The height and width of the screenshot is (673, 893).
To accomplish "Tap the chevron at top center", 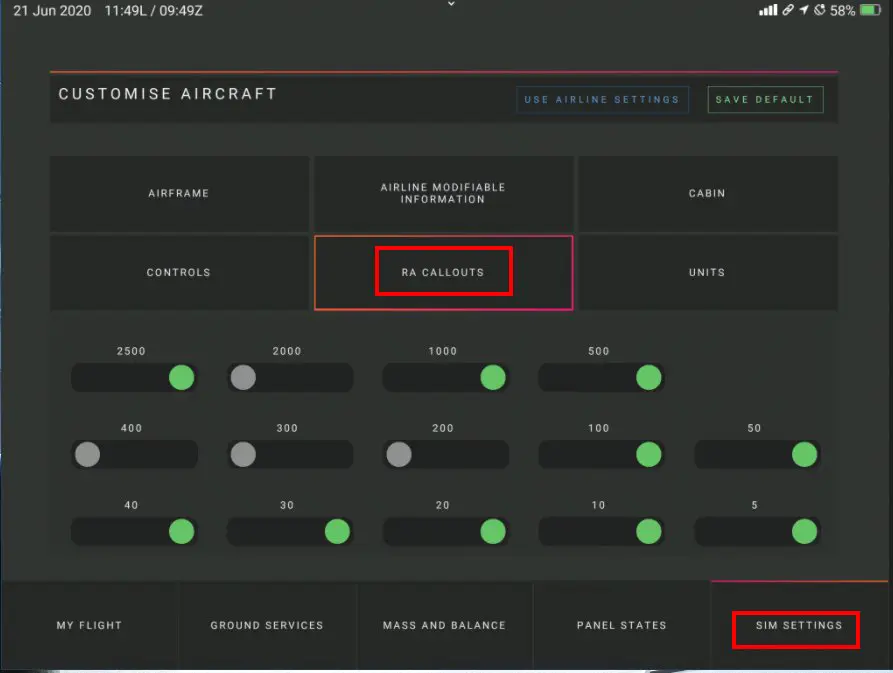I will (x=451, y=4).
